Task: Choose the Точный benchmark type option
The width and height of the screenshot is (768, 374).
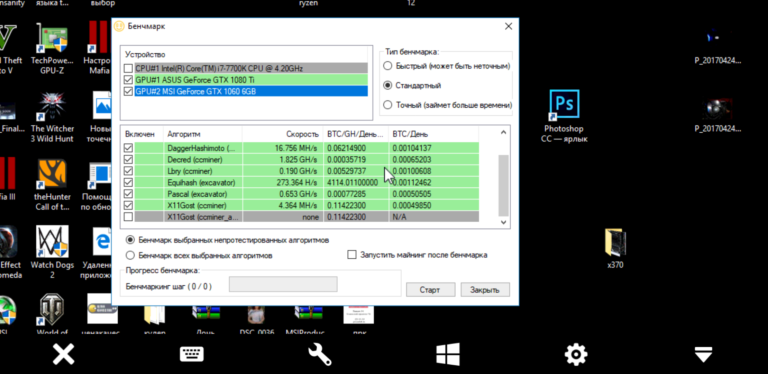Action: 387,105
